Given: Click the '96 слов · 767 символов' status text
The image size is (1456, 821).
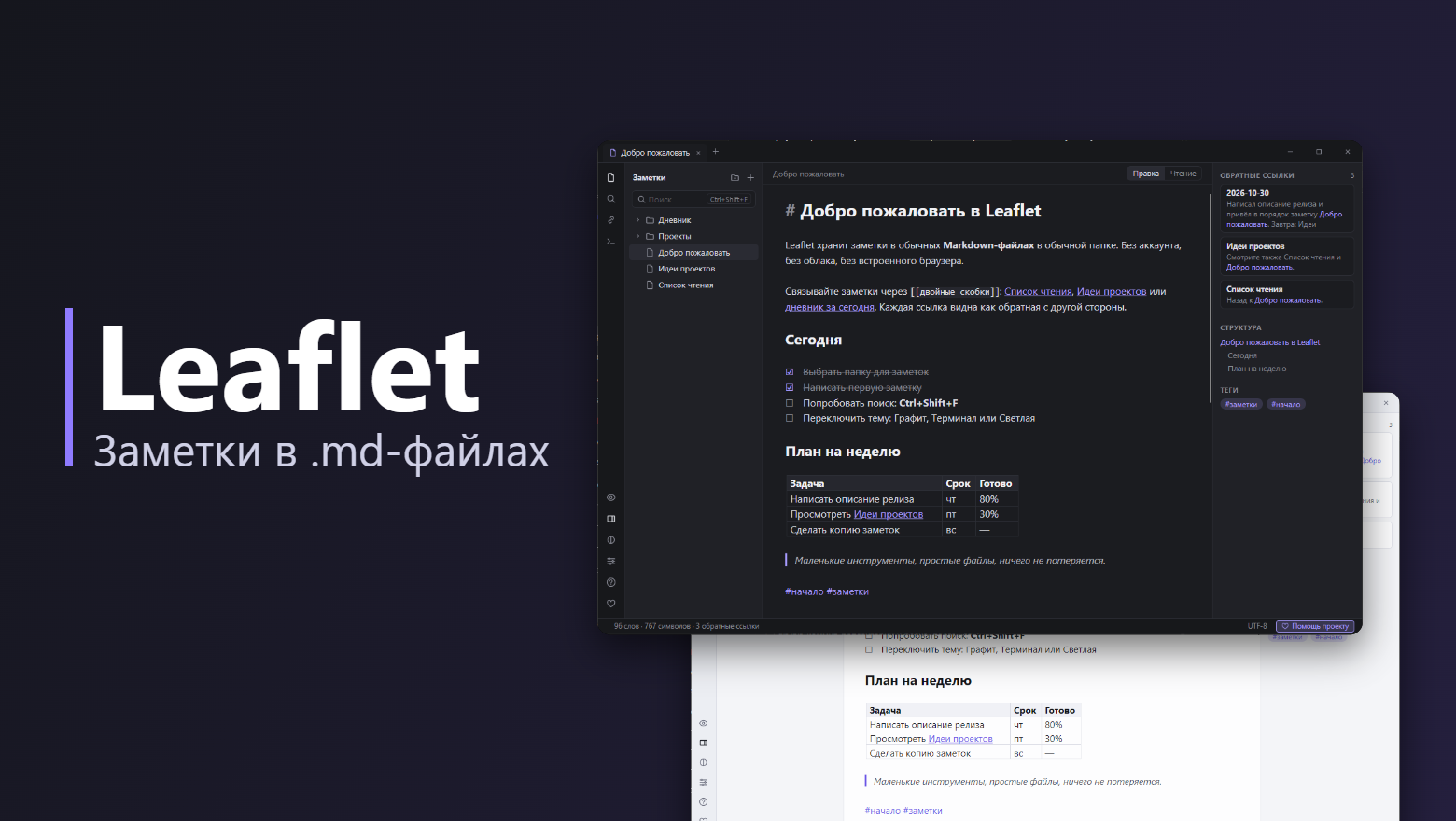Looking at the screenshot, I should tap(652, 626).
